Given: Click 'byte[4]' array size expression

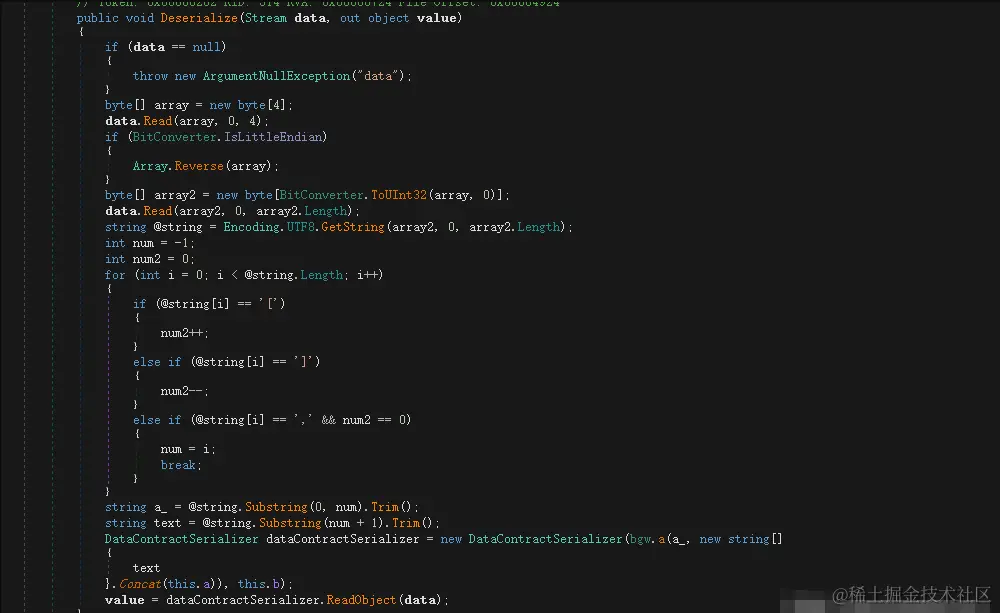Looking at the screenshot, I should [261, 105].
